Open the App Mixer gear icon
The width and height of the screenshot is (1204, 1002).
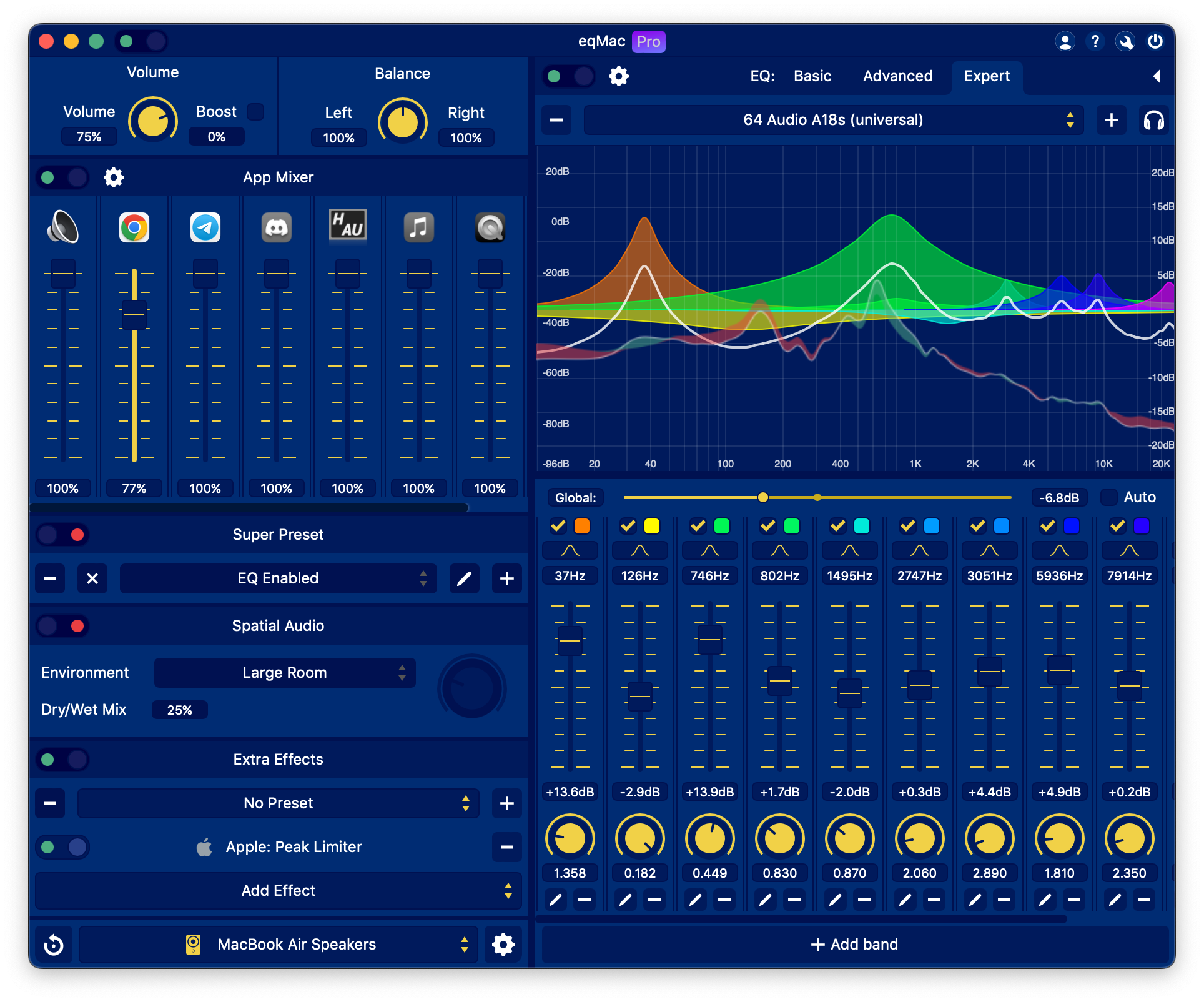pos(114,177)
